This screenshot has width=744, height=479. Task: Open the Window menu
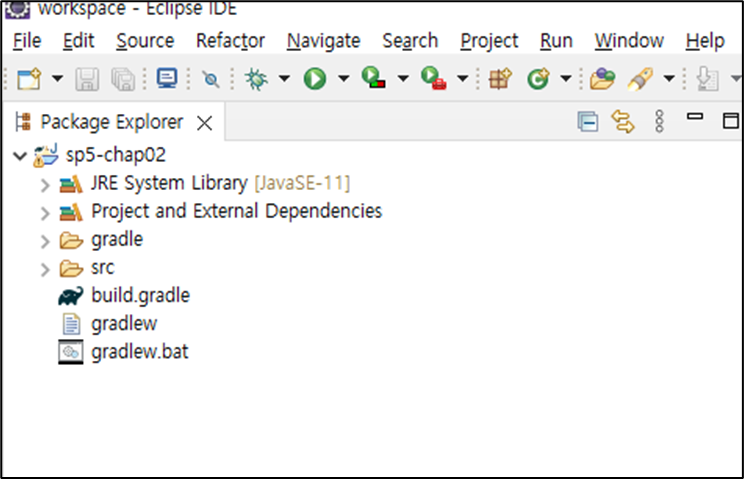[x=629, y=41]
